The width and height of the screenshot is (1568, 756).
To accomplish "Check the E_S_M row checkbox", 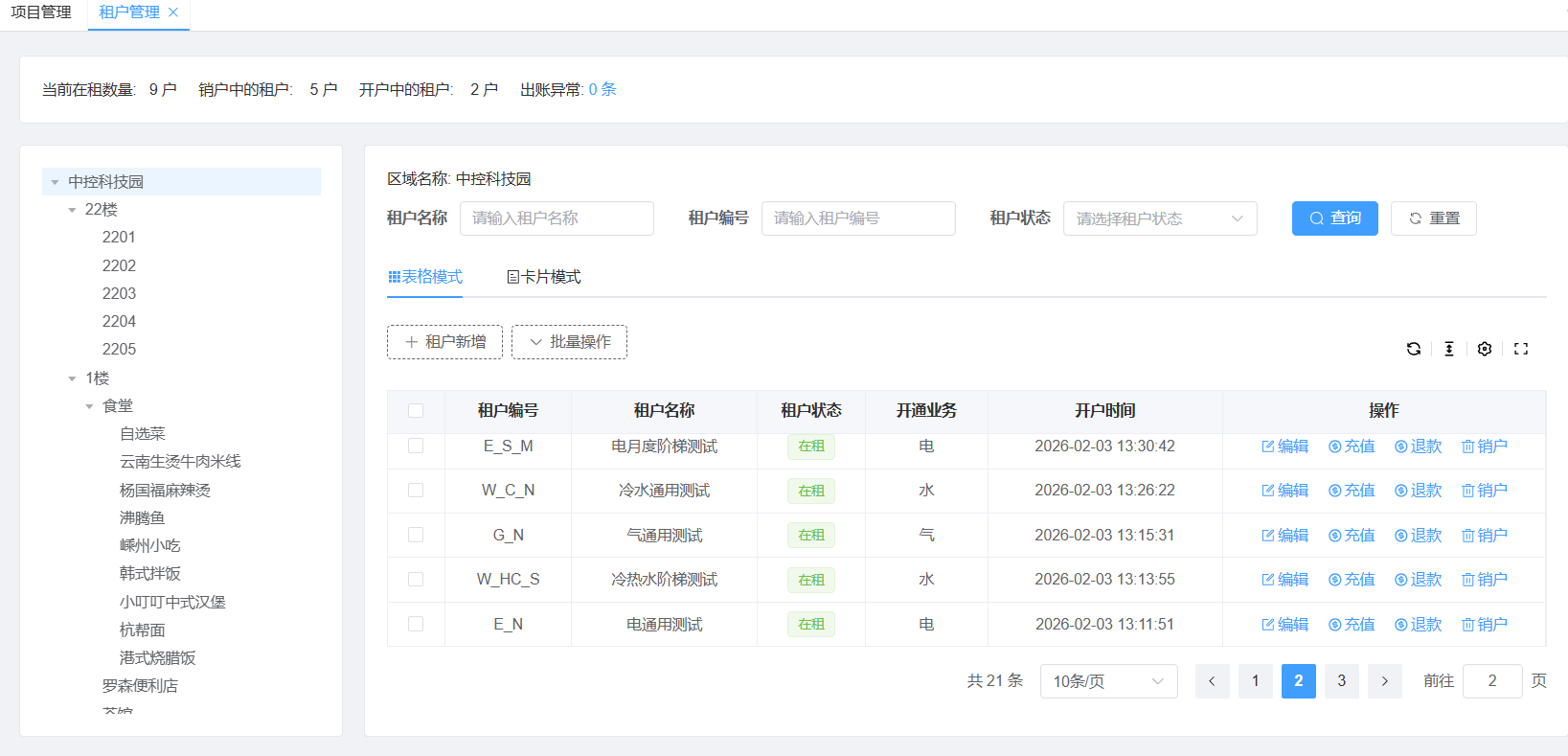I will [416, 446].
